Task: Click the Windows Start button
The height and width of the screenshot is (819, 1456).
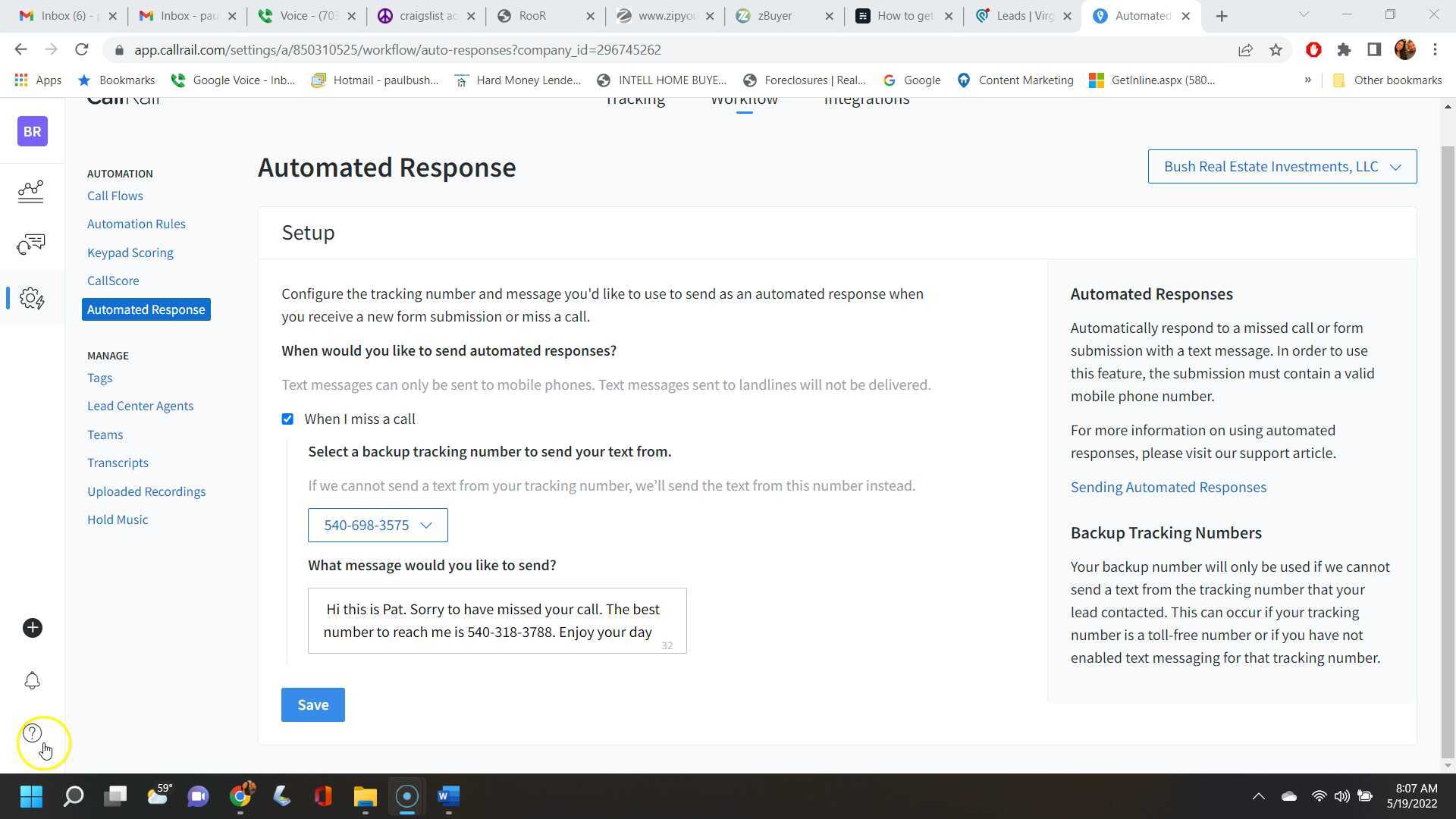Action: pos(31,796)
